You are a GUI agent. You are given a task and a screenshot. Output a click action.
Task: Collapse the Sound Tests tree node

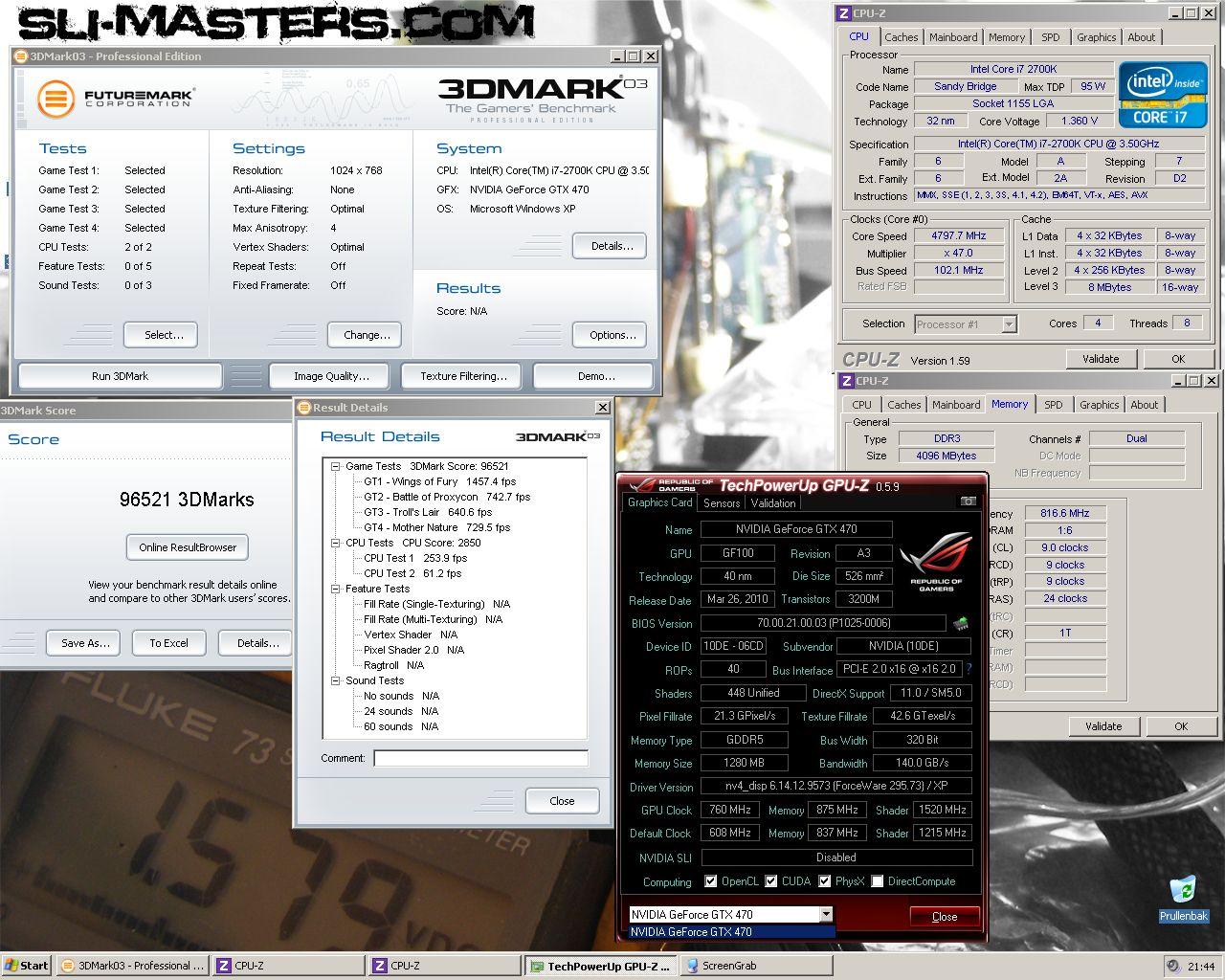336,680
